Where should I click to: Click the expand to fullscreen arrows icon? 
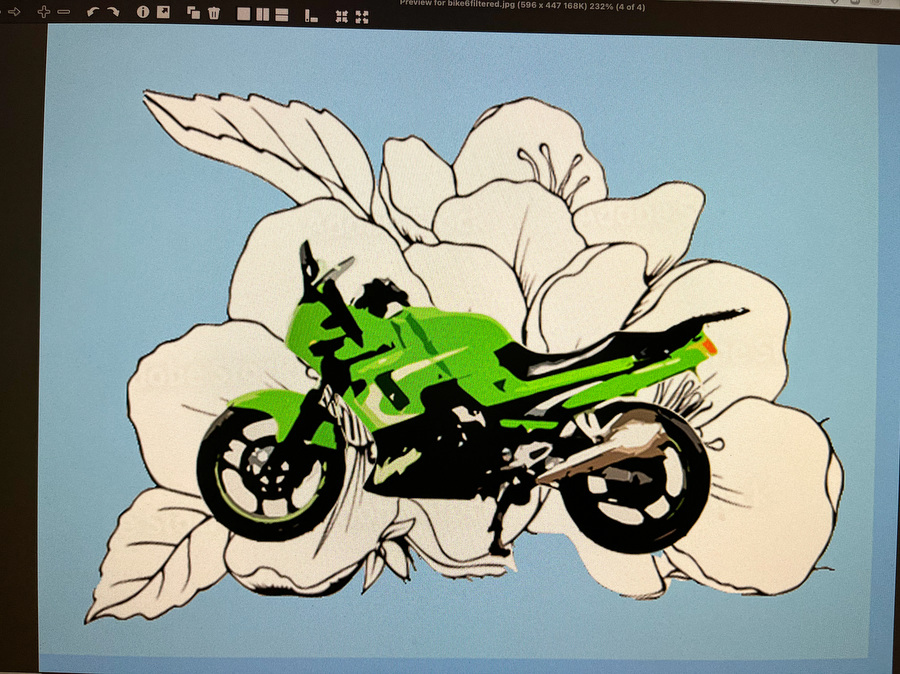coord(362,15)
